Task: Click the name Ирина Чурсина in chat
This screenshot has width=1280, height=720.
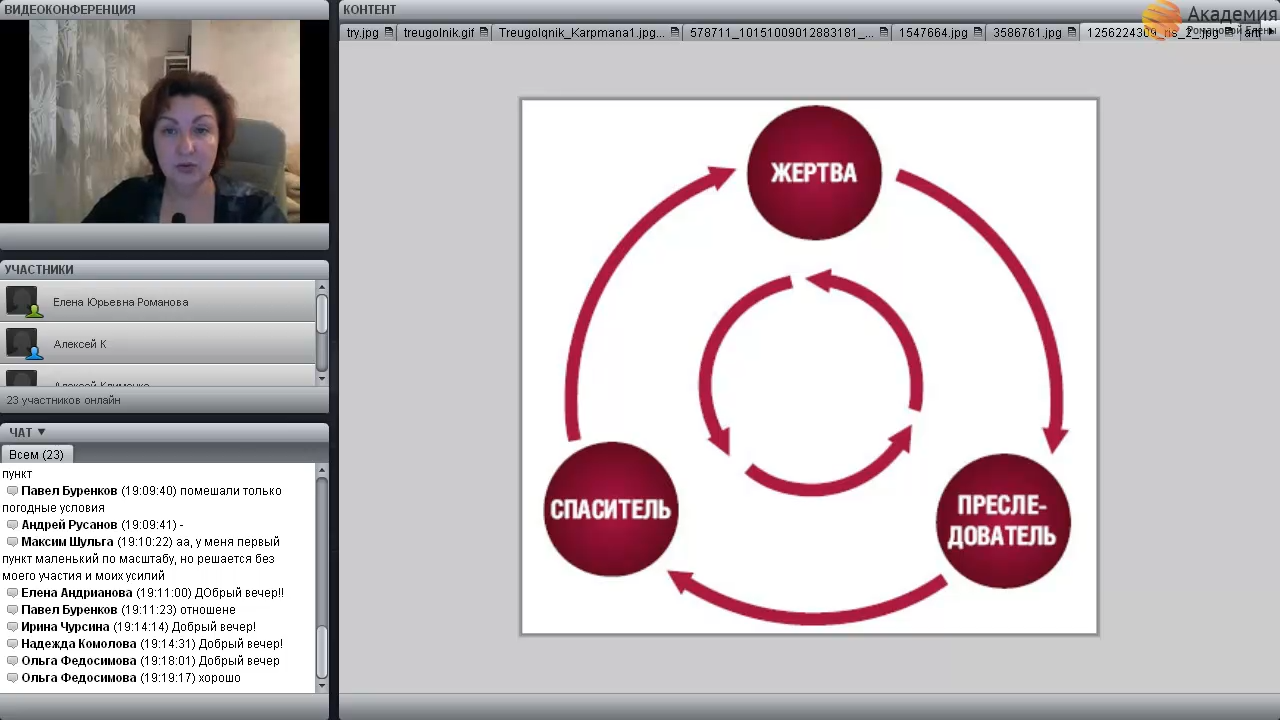Action: click(65, 627)
